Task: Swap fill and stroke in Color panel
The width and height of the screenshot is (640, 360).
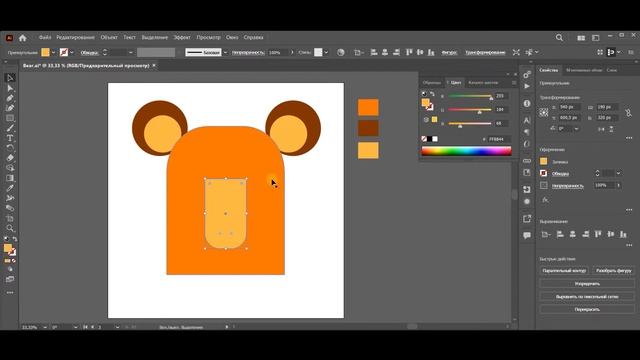Action: (432, 94)
